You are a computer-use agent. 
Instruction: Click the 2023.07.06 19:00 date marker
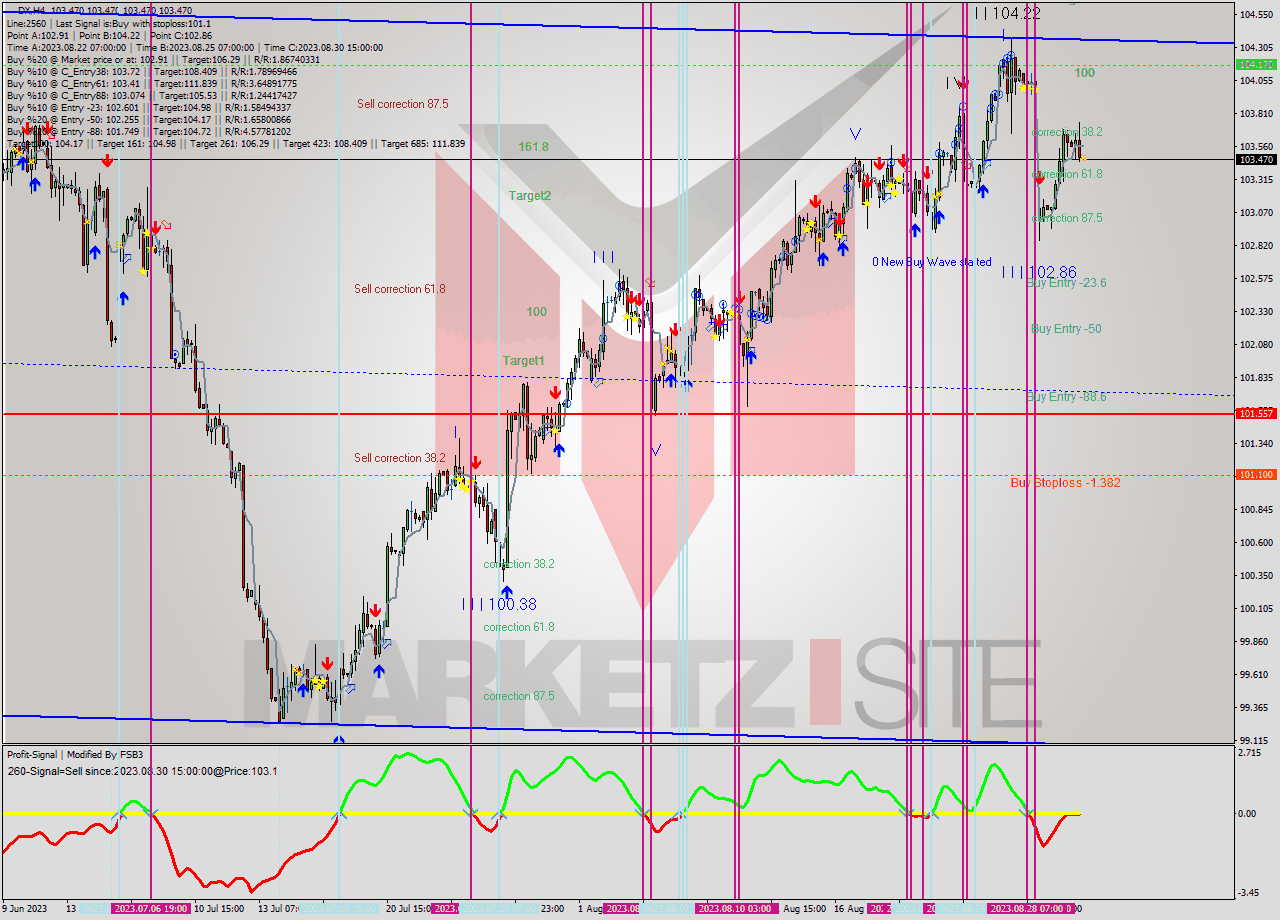pos(151,909)
